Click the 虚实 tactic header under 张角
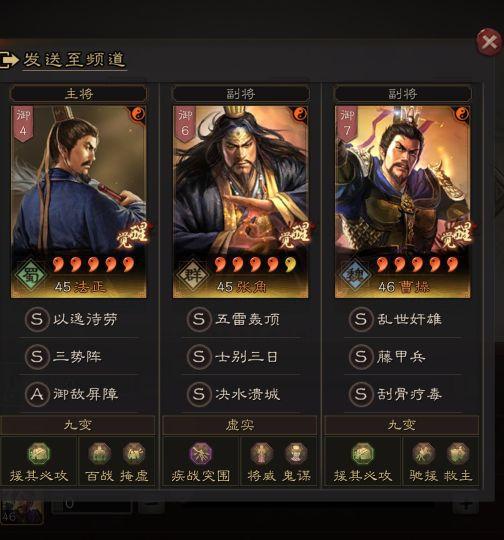 239,425
